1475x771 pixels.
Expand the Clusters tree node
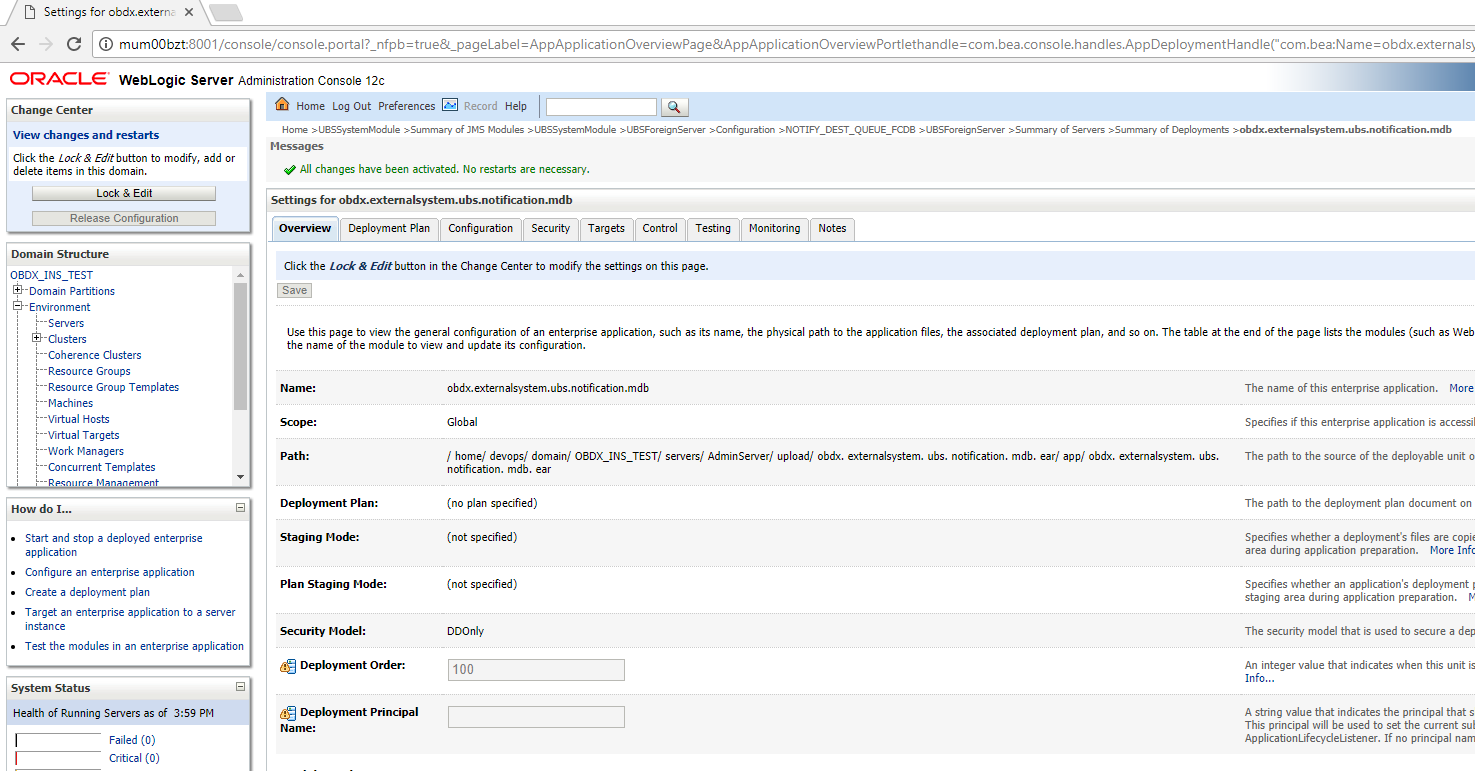coord(36,338)
